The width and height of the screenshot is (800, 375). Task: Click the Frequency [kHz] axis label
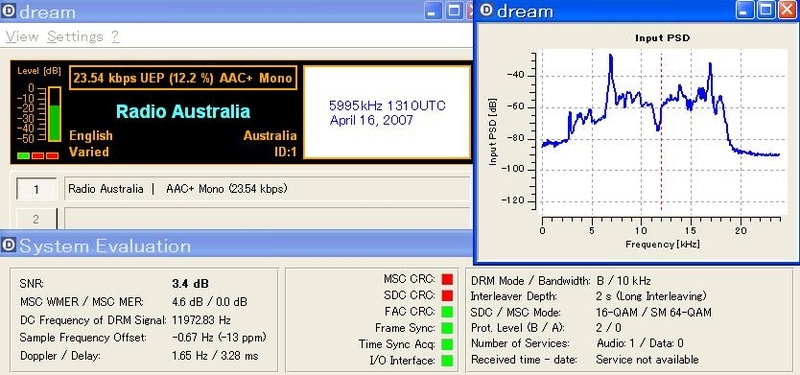tap(662, 244)
